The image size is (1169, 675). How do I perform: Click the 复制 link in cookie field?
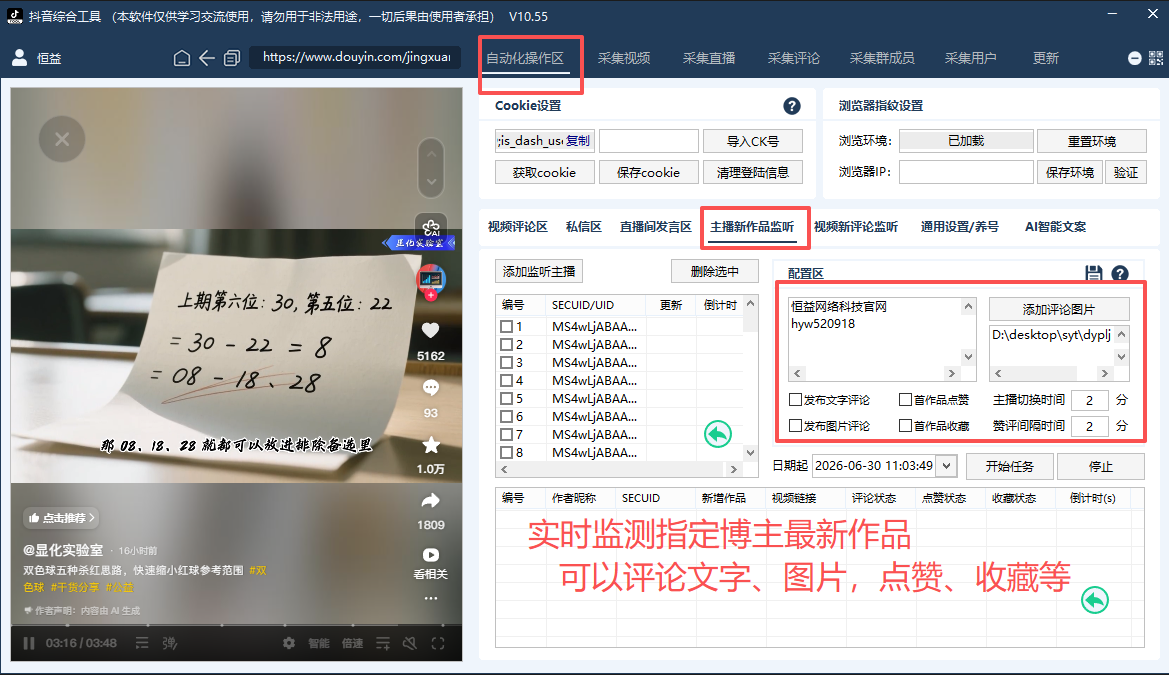click(x=578, y=140)
